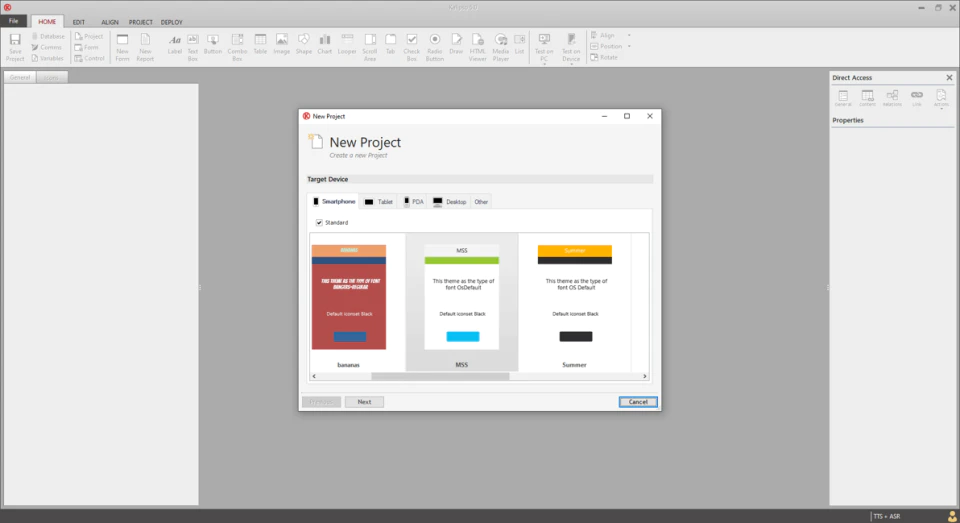This screenshot has width=960, height=523.
Task: Click the Next button
Action: (x=364, y=402)
